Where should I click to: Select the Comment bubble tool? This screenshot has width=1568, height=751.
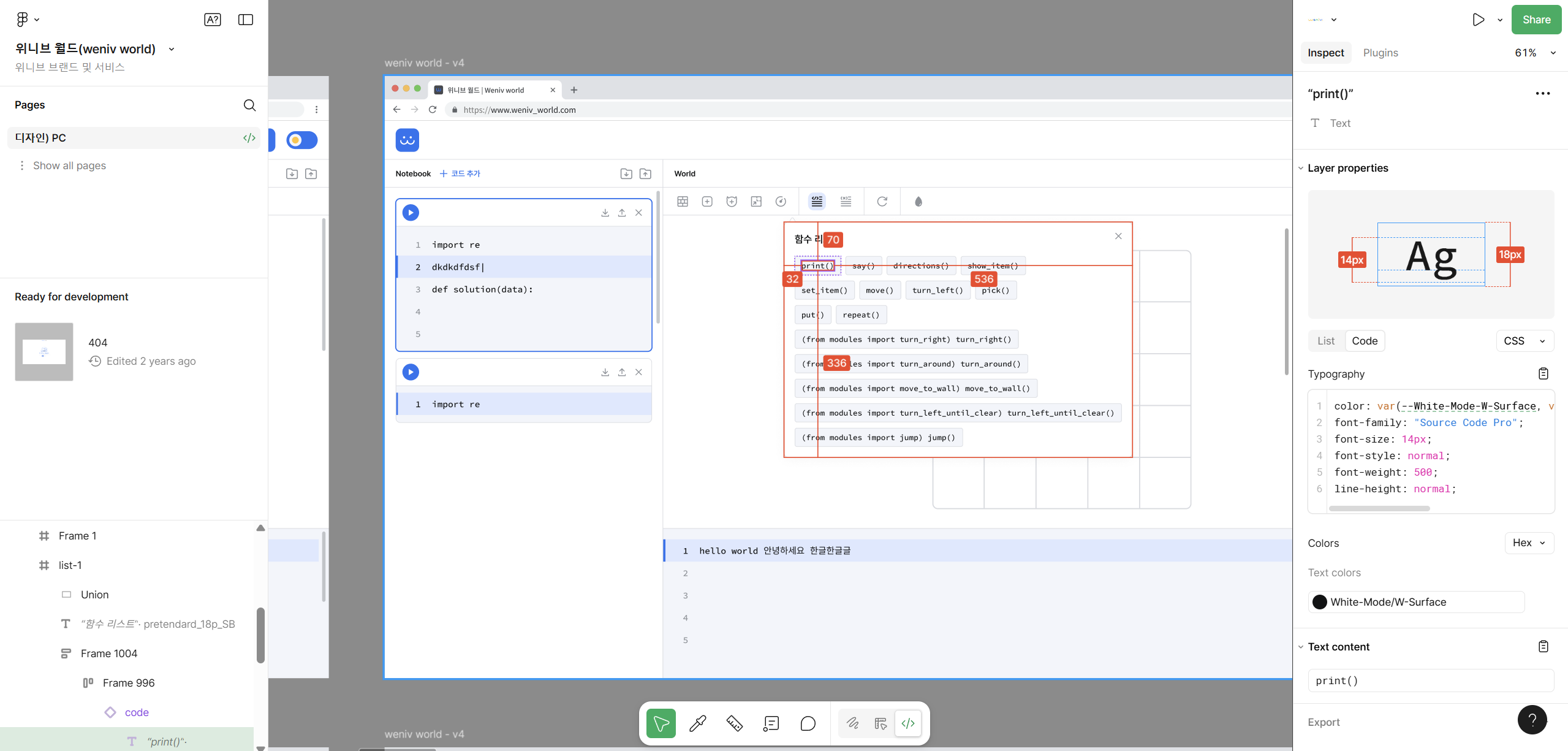(x=808, y=723)
